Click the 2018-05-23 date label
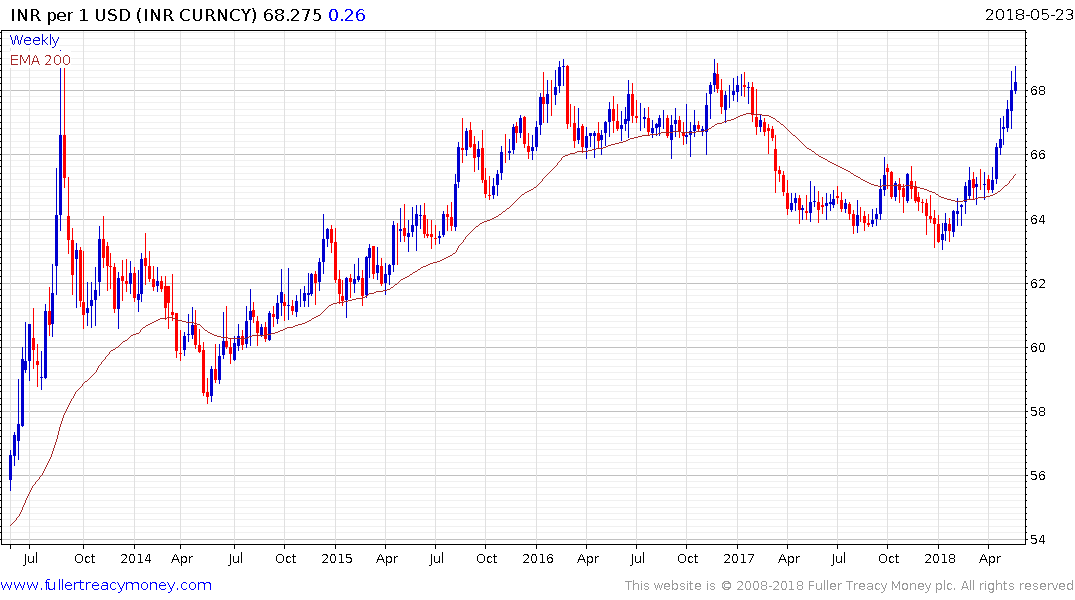 pos(1028,14)
